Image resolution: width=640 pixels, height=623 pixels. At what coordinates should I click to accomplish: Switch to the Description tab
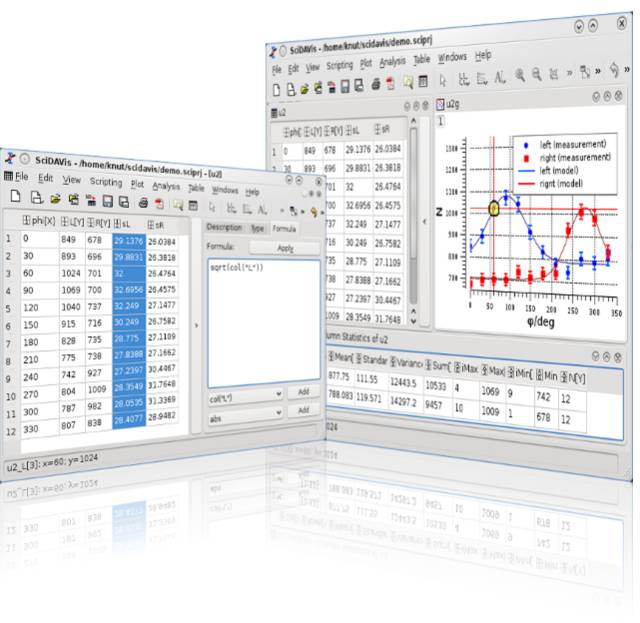[x=224, y=227]
